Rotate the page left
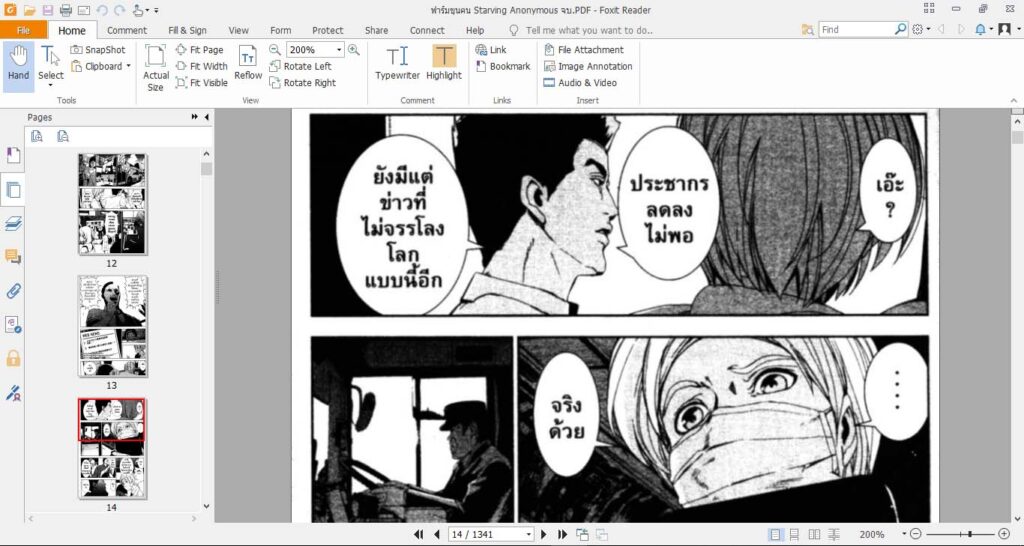The image size is (1024, 546). tap(300, 66)
